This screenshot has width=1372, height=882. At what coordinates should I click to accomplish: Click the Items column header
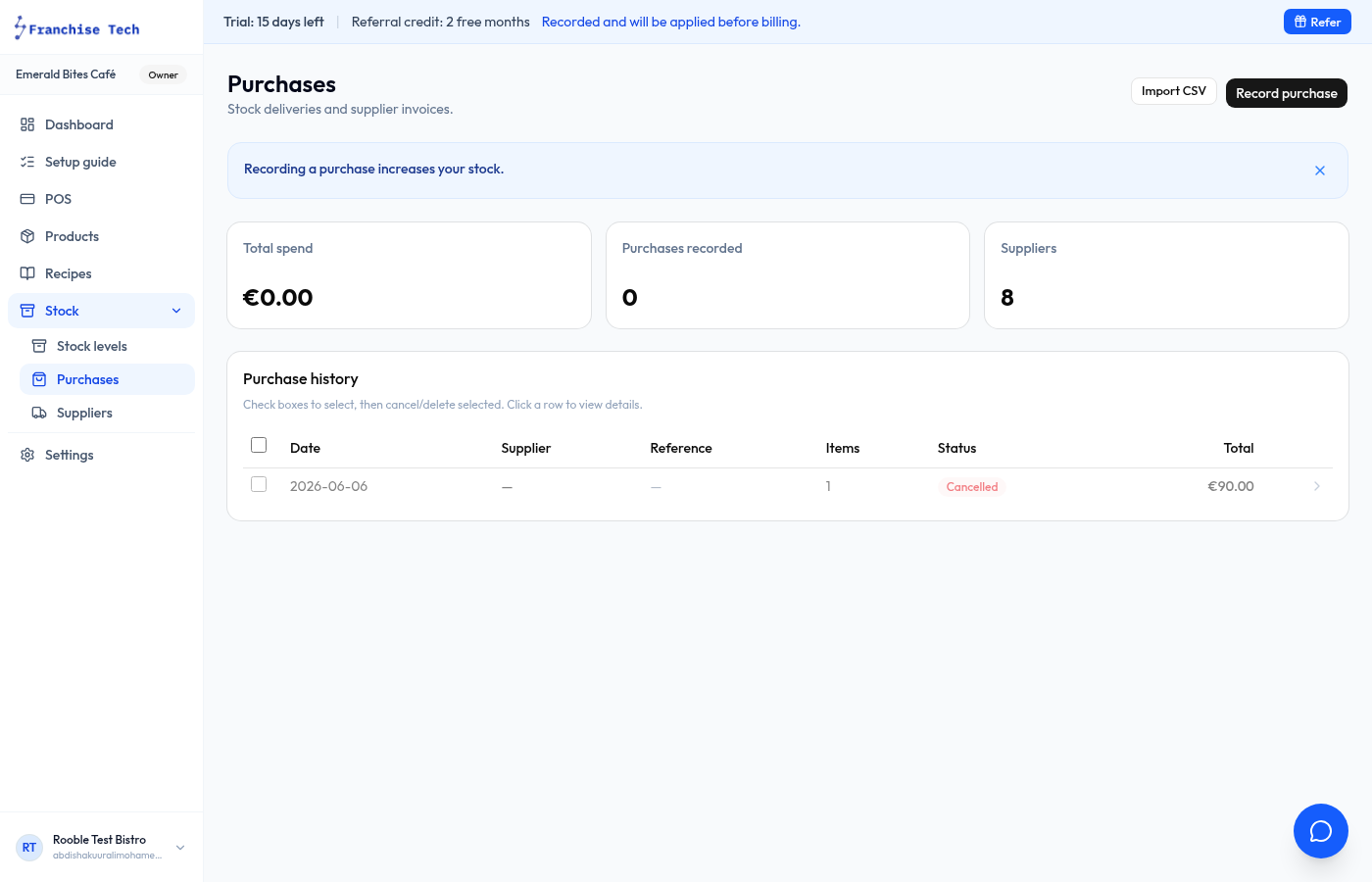[x=843, y=448]
